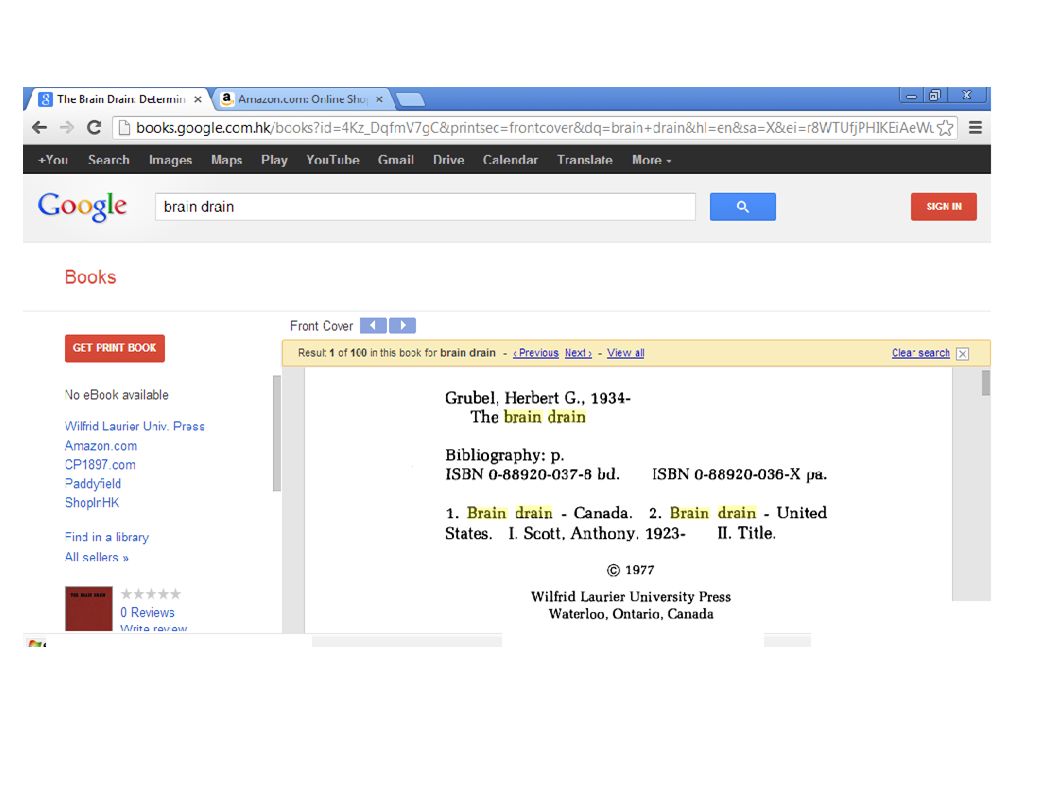
Task: Open the Amazon.com seller link
Action: pos(101,446)
